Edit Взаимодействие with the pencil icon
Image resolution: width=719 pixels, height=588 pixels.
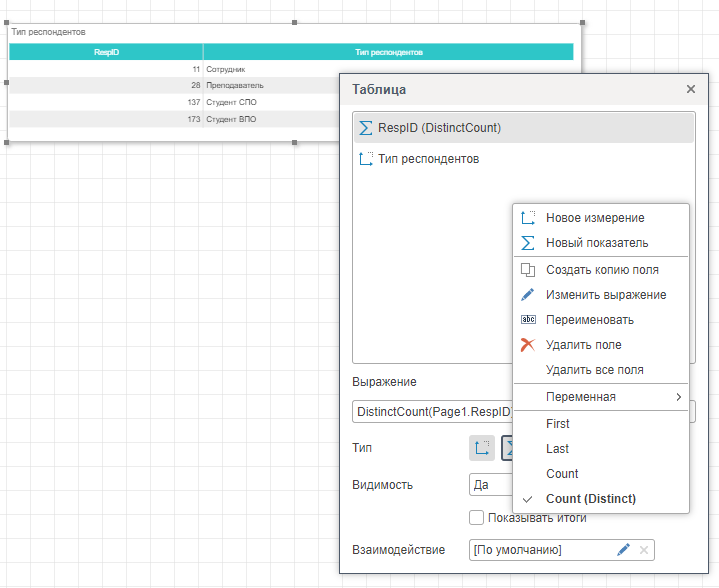pos(624,550)
